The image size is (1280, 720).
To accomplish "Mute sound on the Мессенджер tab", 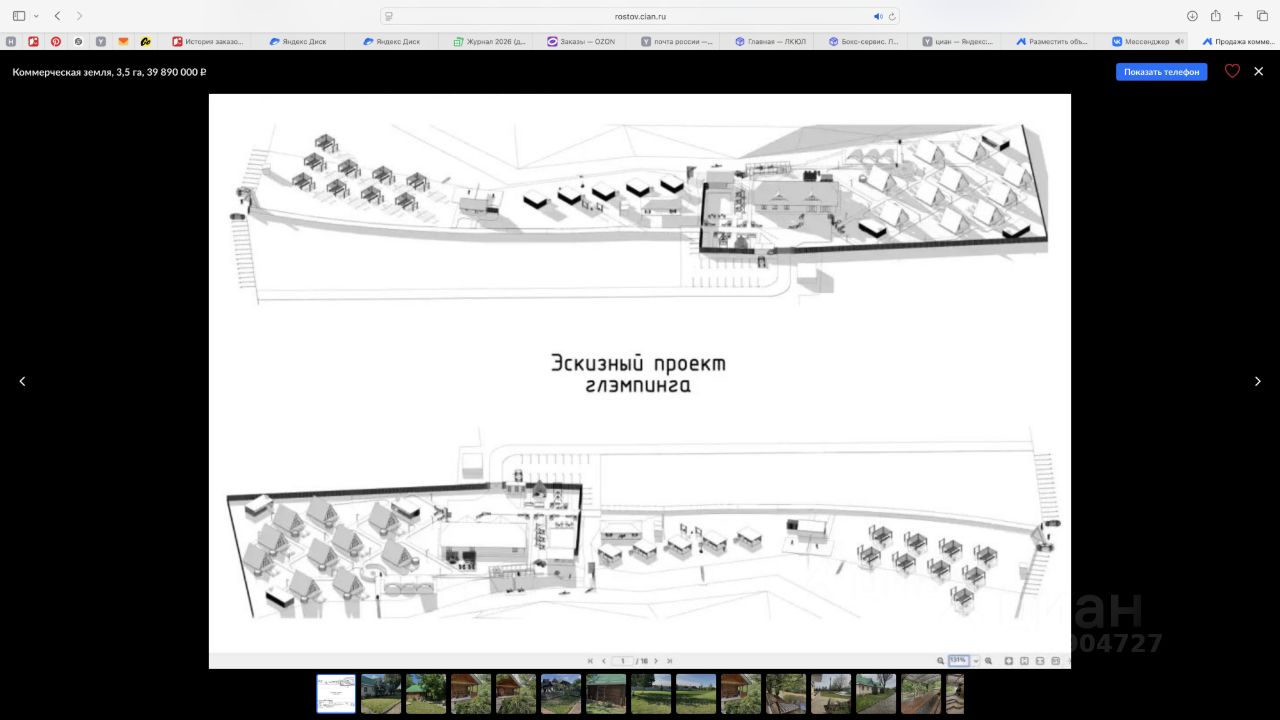I will point(1180,42).
